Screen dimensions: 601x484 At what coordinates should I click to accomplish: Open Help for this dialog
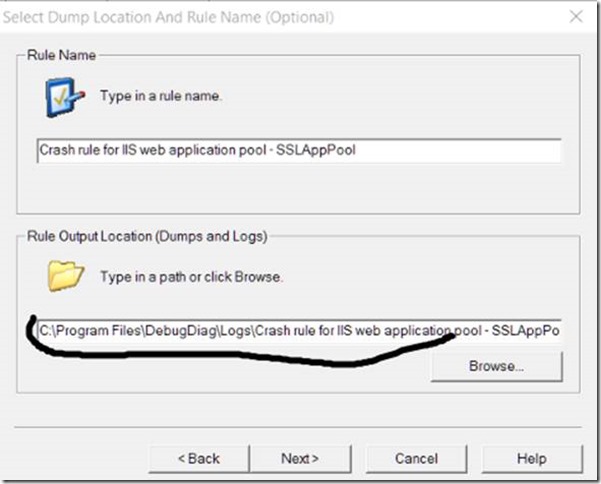tap(531, 458)
